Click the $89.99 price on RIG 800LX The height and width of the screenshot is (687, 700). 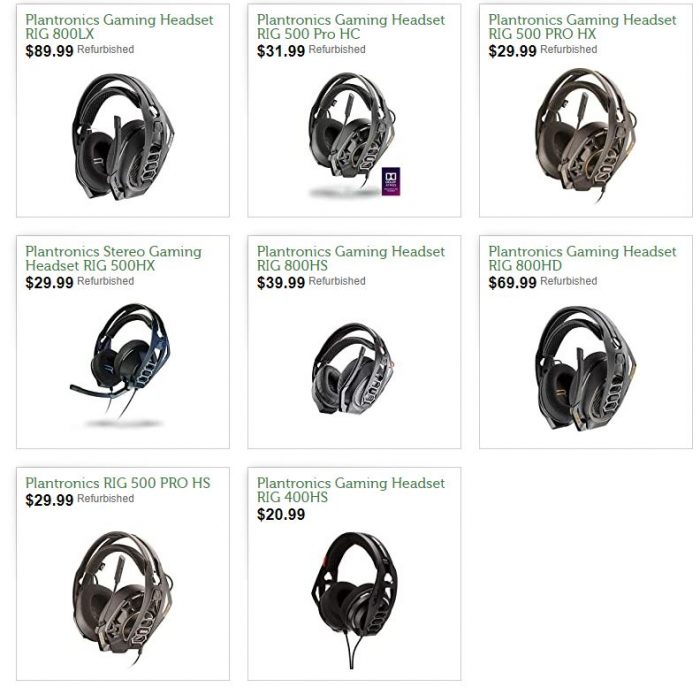[x=50, y=51]
